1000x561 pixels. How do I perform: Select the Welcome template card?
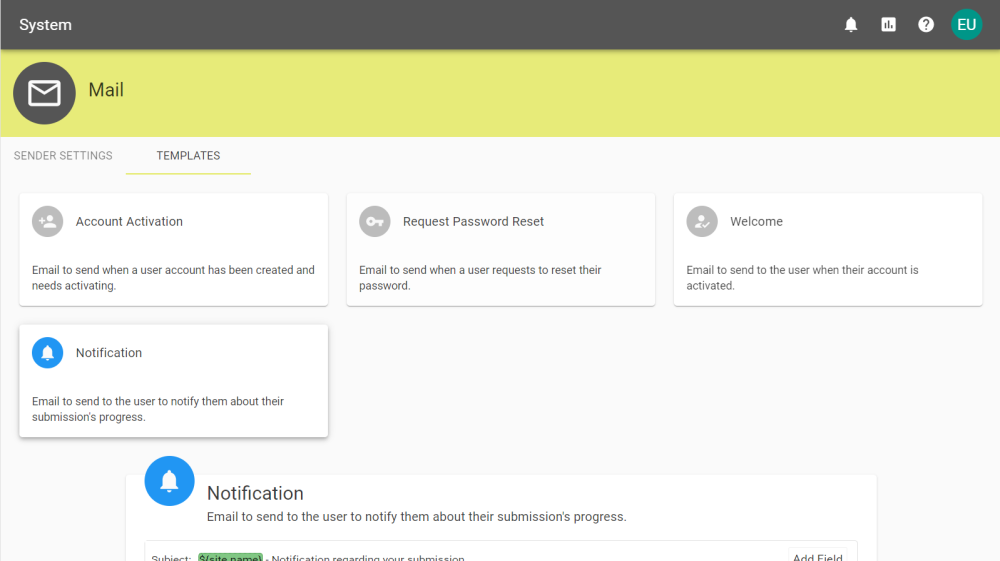coord(827,250)
